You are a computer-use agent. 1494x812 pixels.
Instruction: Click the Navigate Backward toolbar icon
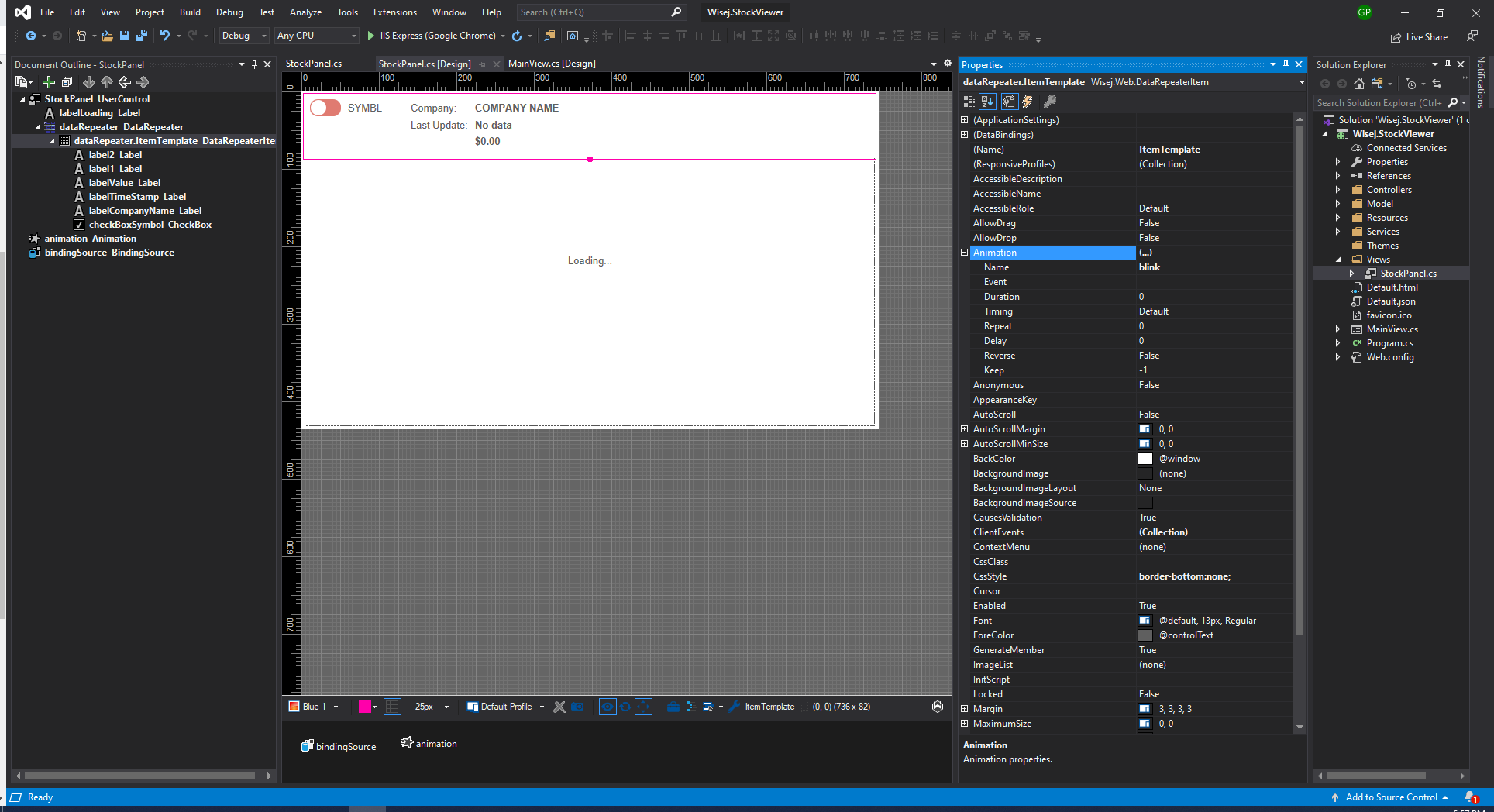tap(31, 36)
